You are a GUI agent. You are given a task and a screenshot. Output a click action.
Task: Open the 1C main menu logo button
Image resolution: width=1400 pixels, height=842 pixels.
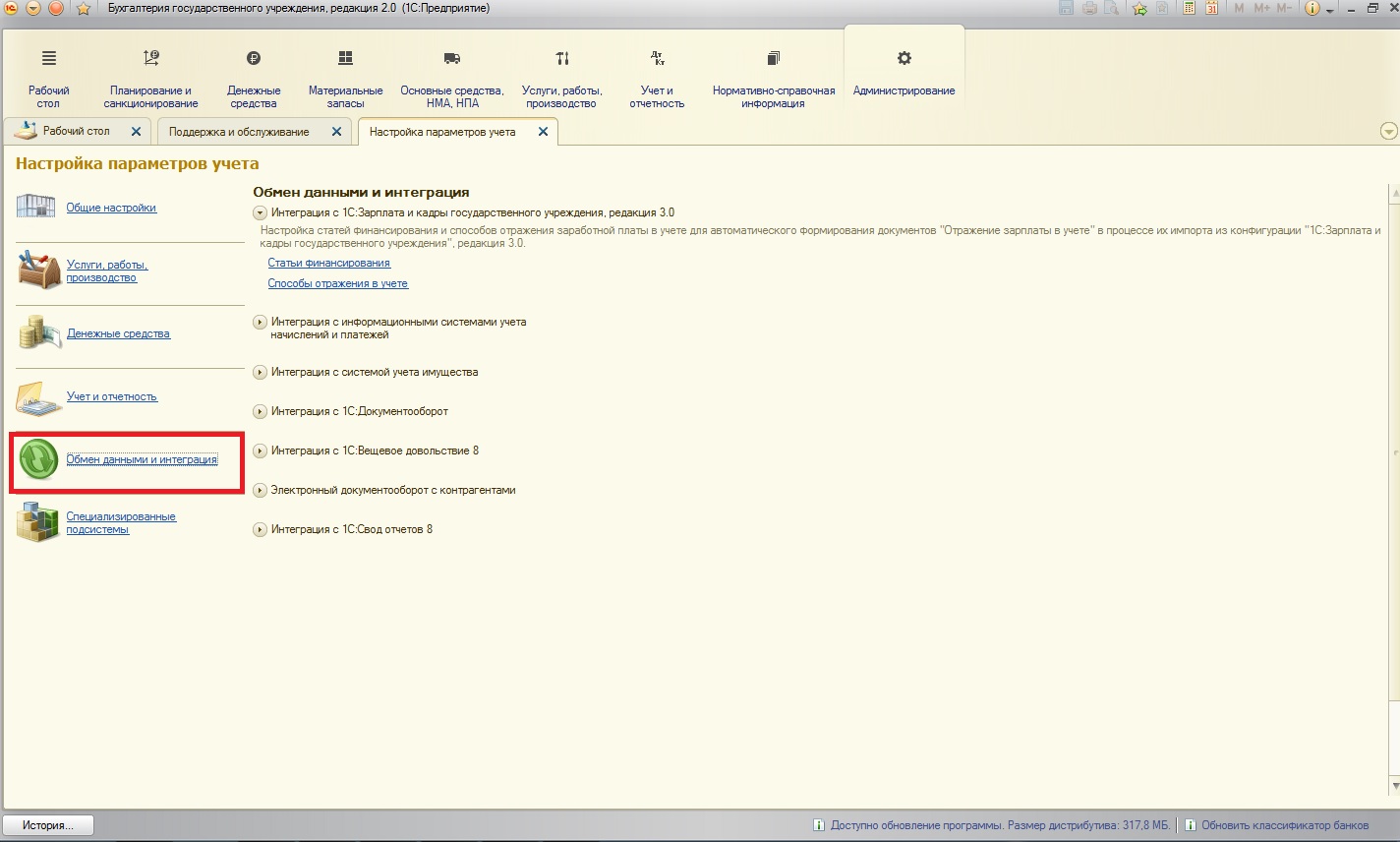pos(10,8)
